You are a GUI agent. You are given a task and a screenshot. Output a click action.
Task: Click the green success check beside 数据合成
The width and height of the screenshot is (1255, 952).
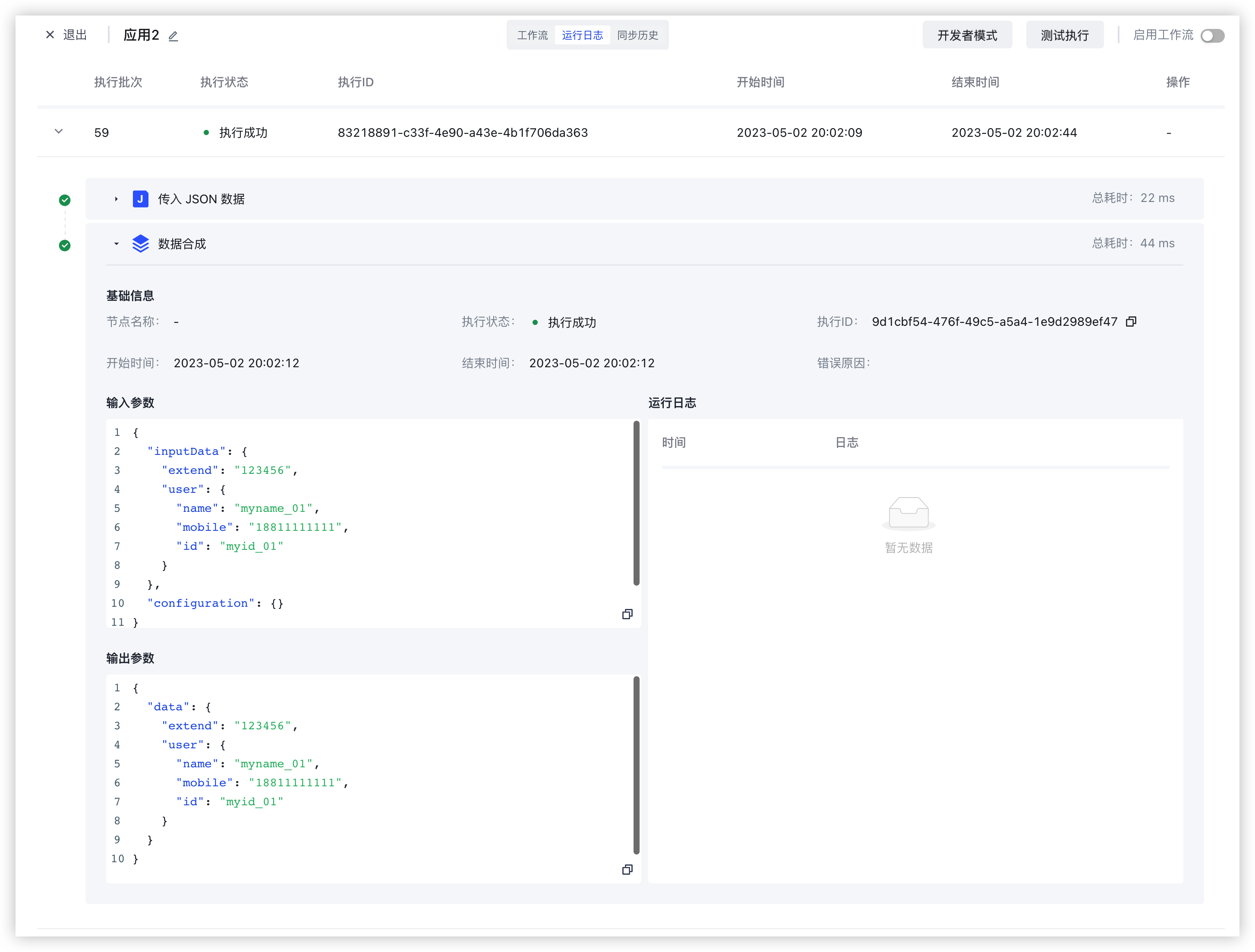(x=65, y=246)
